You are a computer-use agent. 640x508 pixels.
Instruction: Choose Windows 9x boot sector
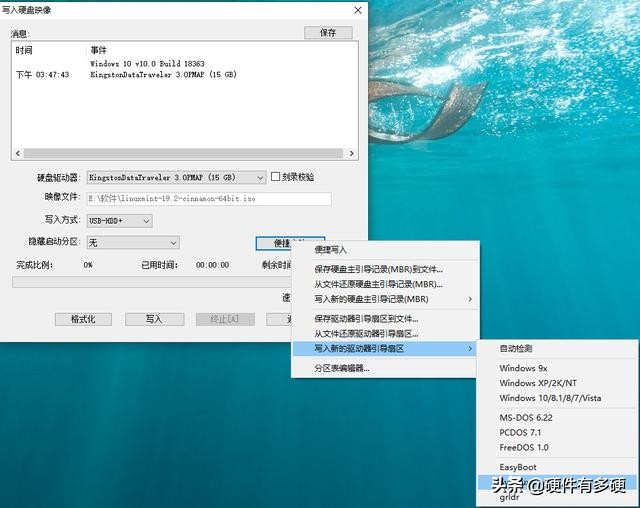557,368
